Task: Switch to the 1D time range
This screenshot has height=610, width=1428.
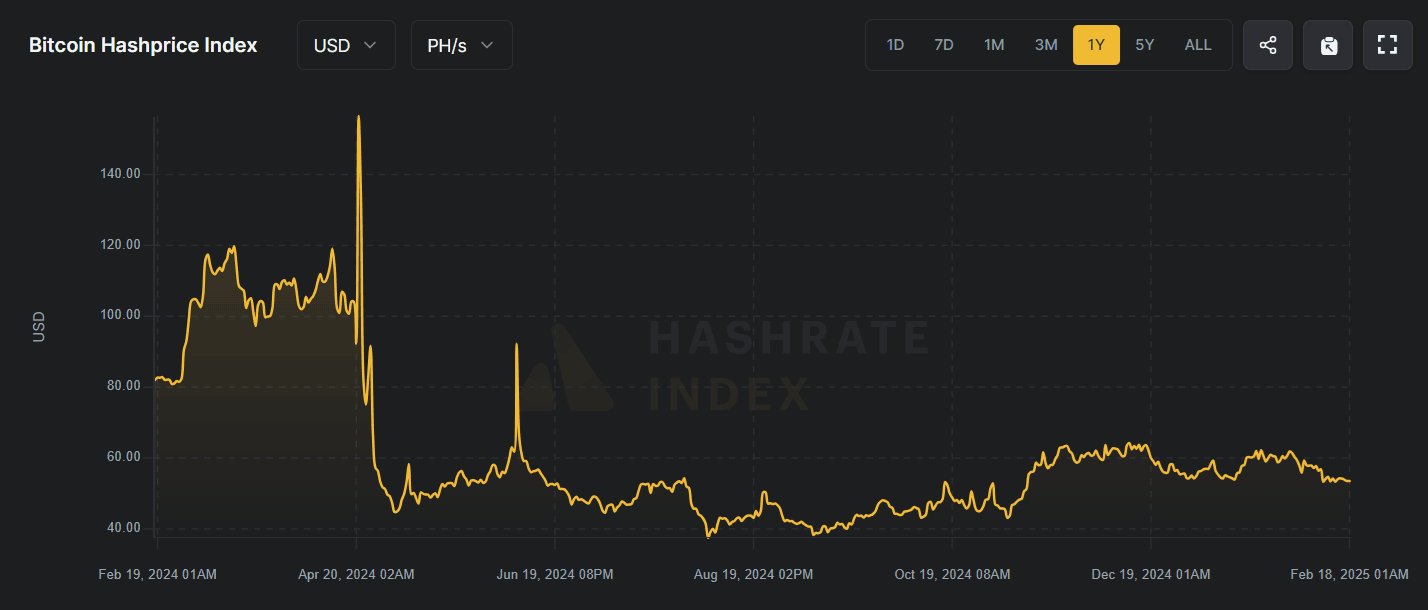Action: click(895, 45)
